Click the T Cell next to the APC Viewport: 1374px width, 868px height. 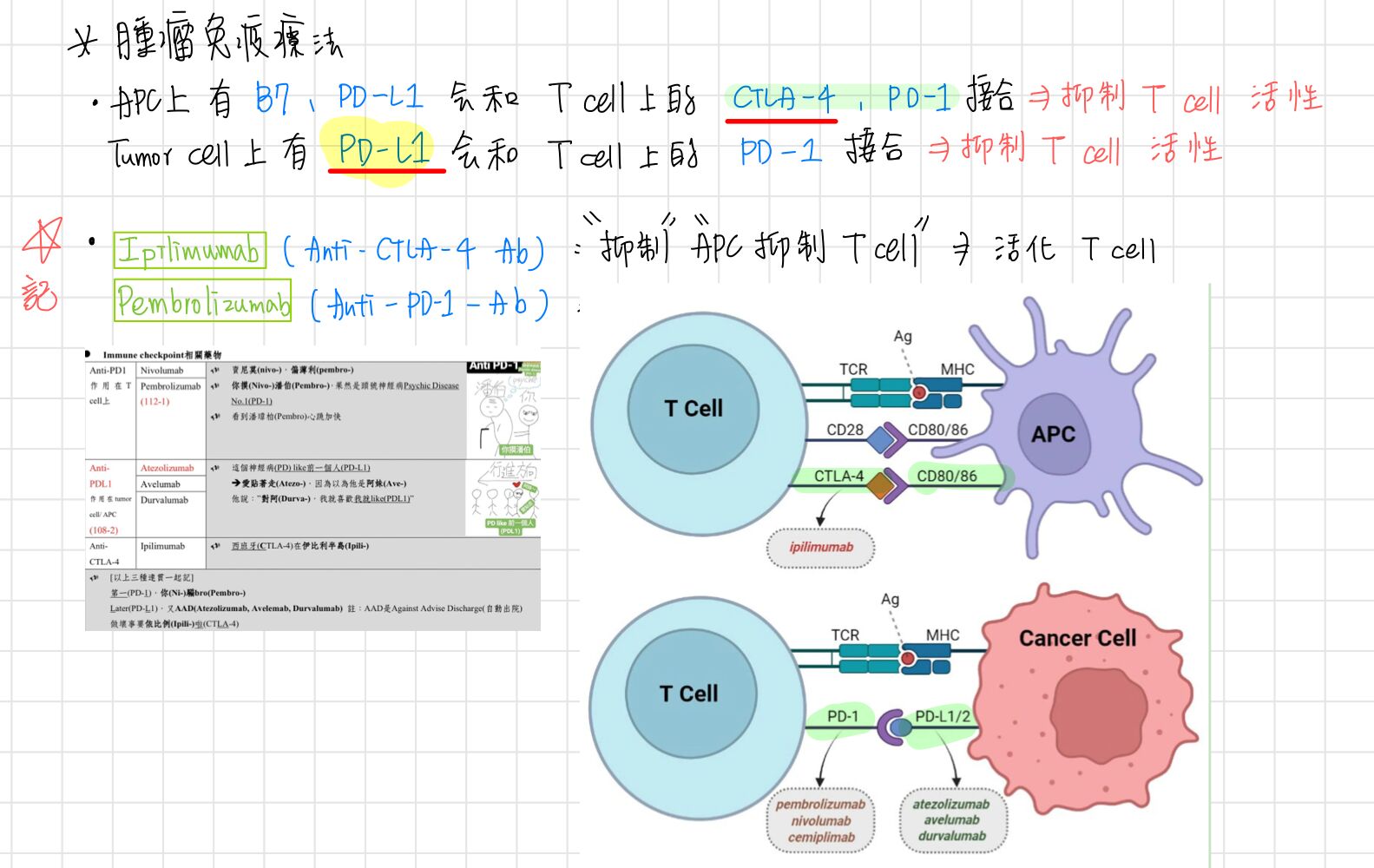click(693, 408)
